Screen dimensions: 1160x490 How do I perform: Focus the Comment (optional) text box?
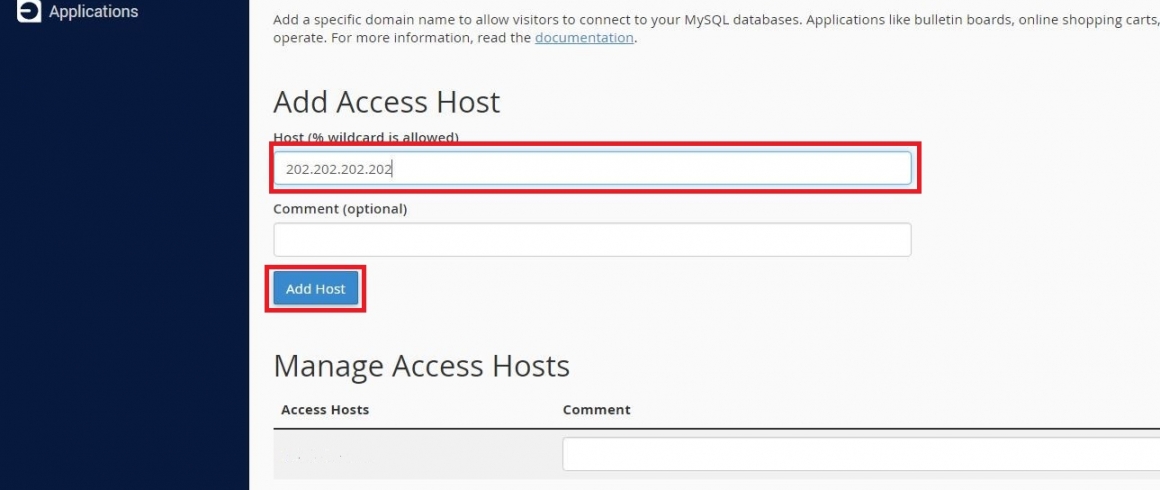click(x=592, y=240)
